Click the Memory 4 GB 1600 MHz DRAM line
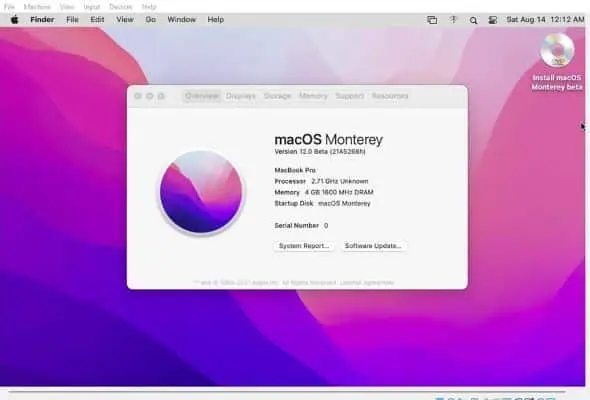Viewport: 590px width, 400px height. click(324, 192)
